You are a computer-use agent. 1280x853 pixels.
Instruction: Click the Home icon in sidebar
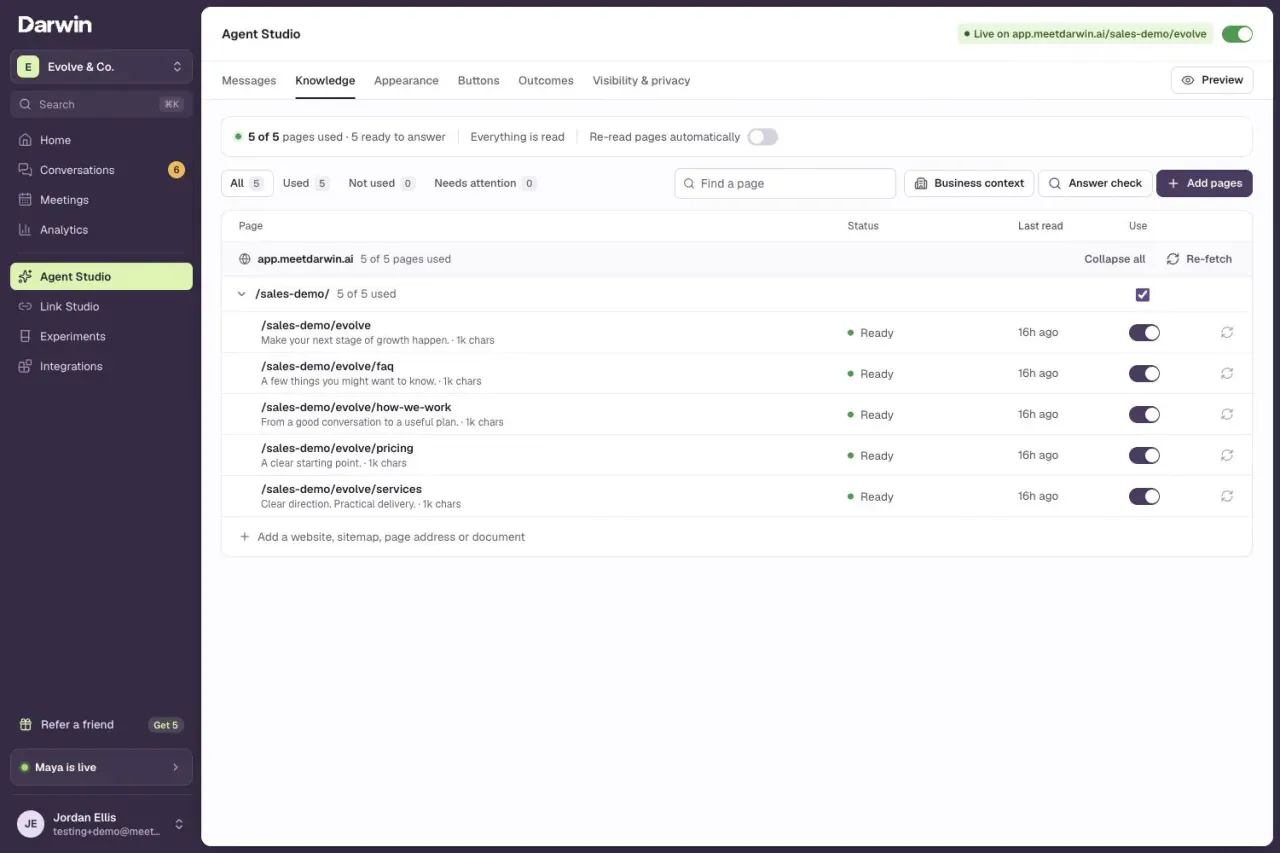[25, 140]
